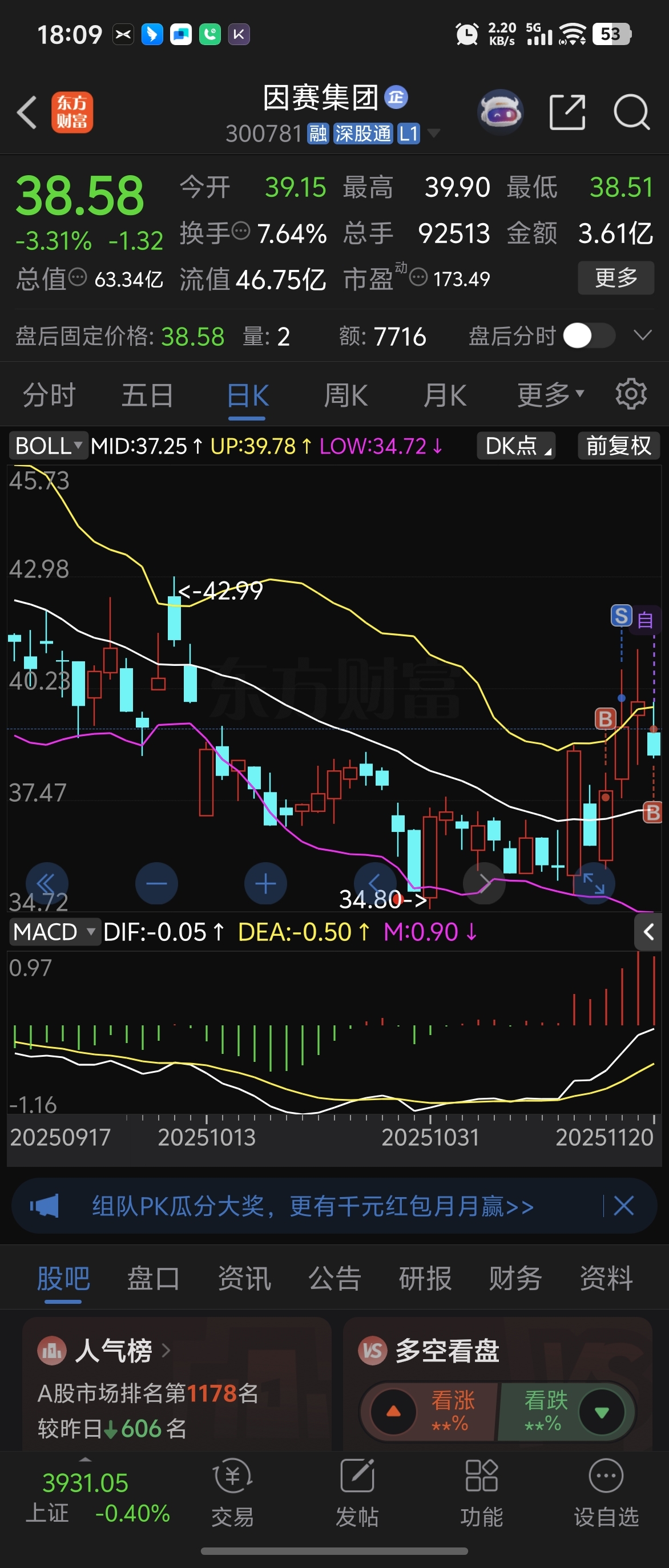Tap 市盈 info circle icon

pyautogui.click(x=418, y=277)
